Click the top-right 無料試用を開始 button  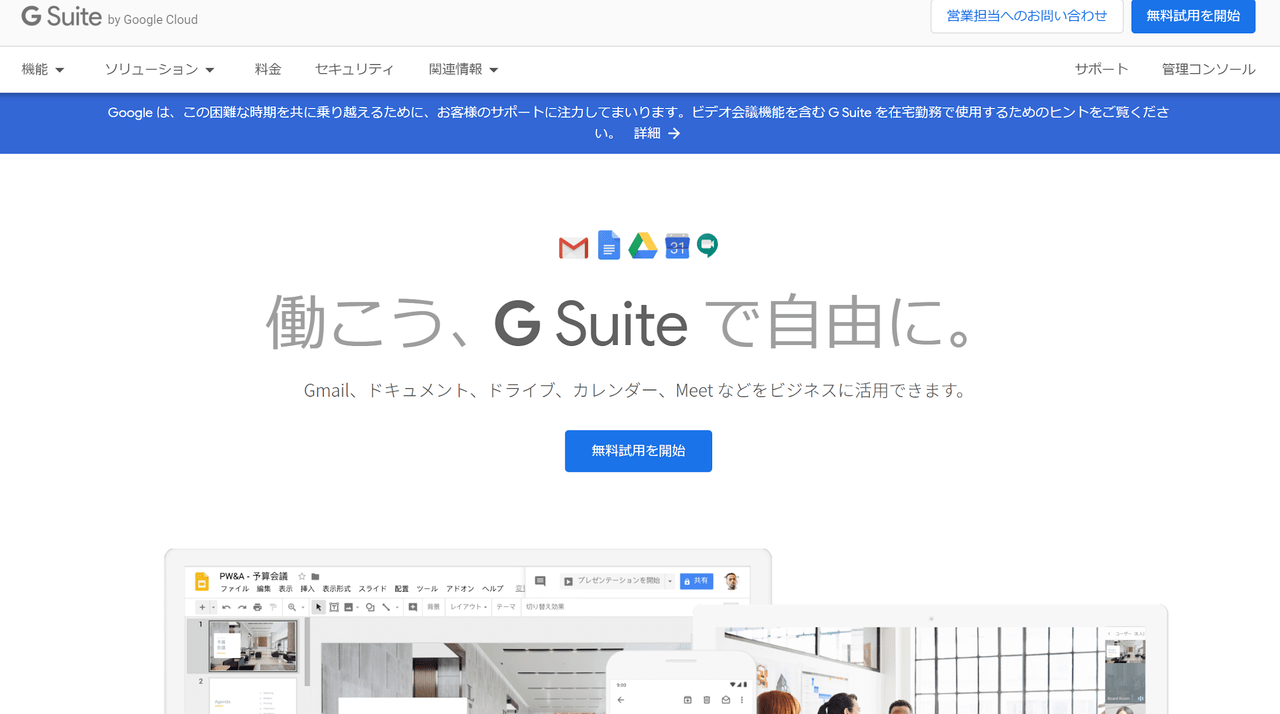[1193, 16]
